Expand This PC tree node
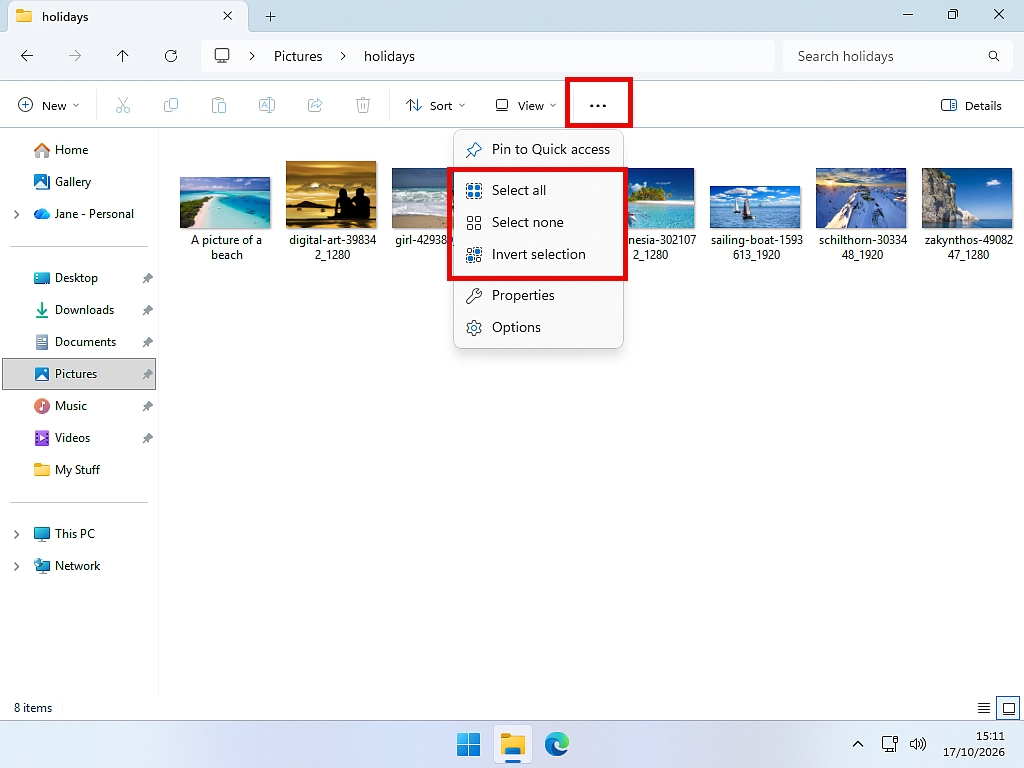This screenshot has width=1024, height=768. [x=16, y=534]
